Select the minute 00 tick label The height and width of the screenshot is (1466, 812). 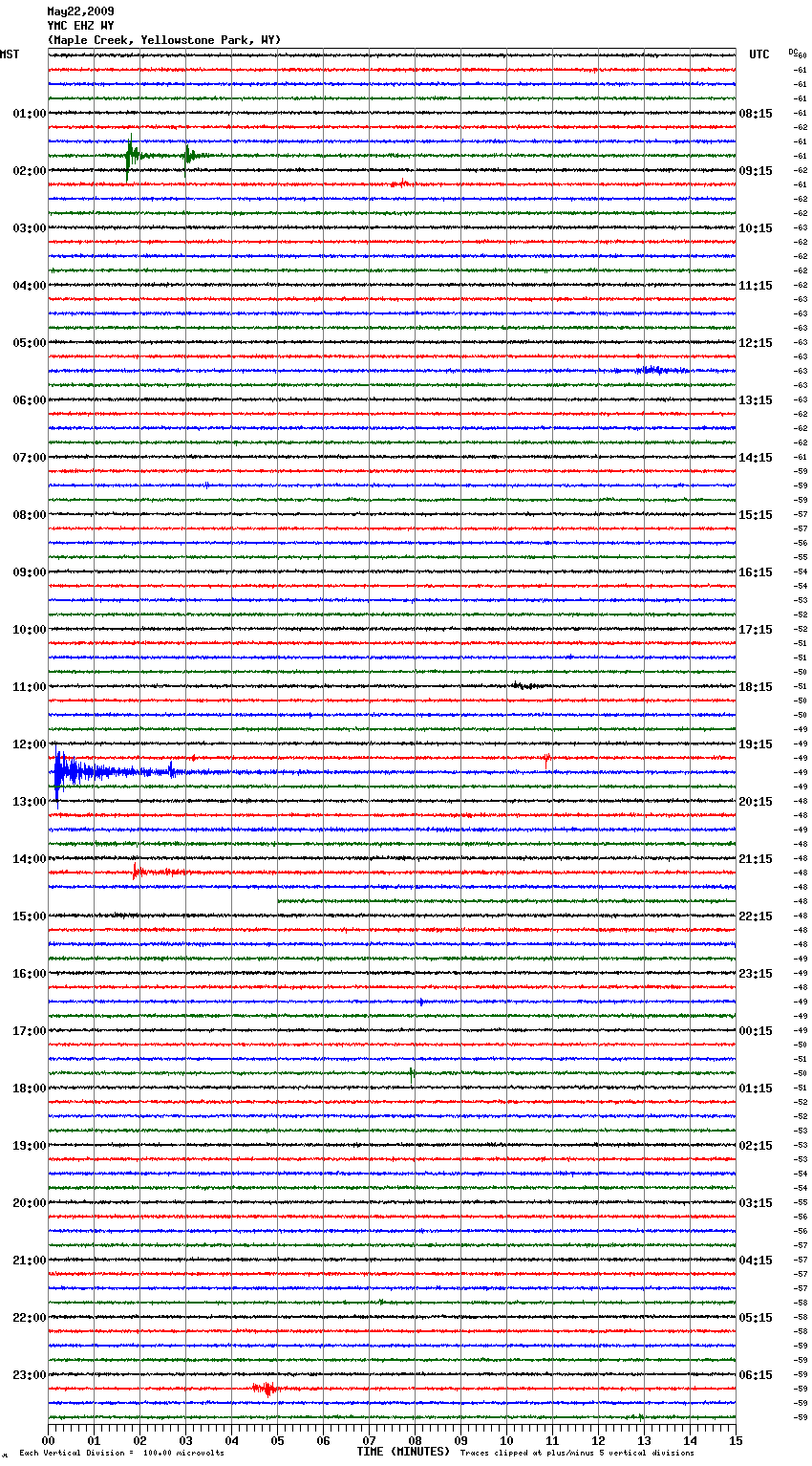(x=48, y=1440)
